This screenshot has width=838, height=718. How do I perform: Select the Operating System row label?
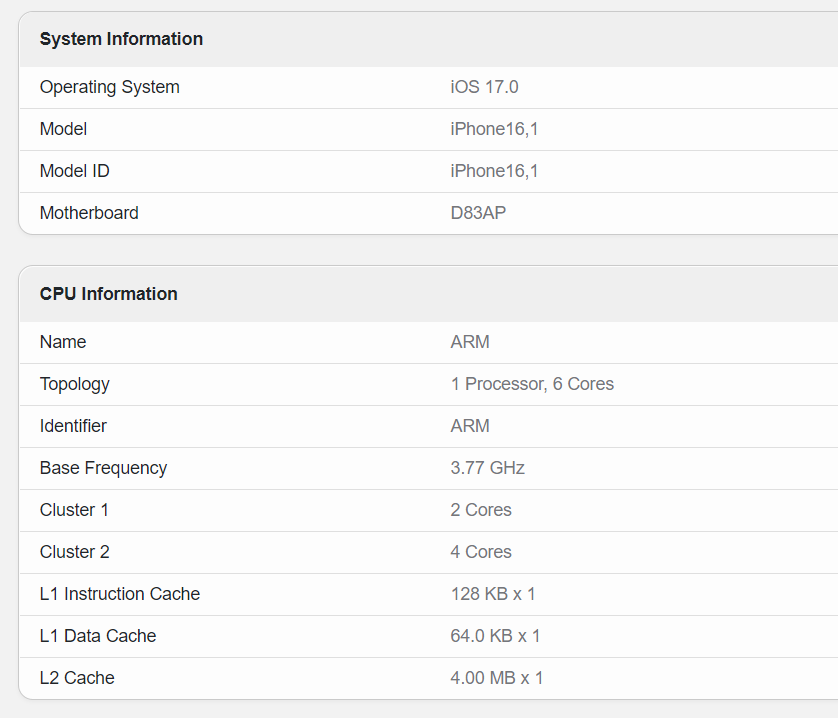(109, 87)
